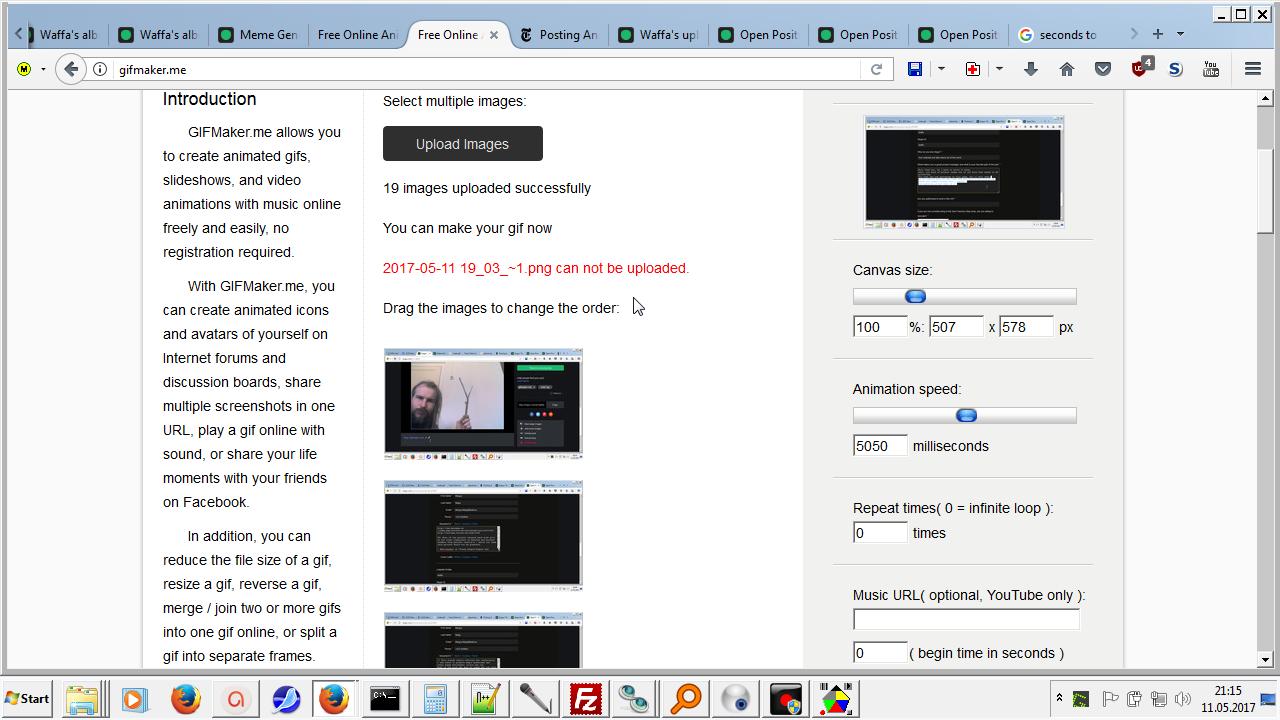
Task: Open the Calculator taskbar icon
Action: [435, 698]
